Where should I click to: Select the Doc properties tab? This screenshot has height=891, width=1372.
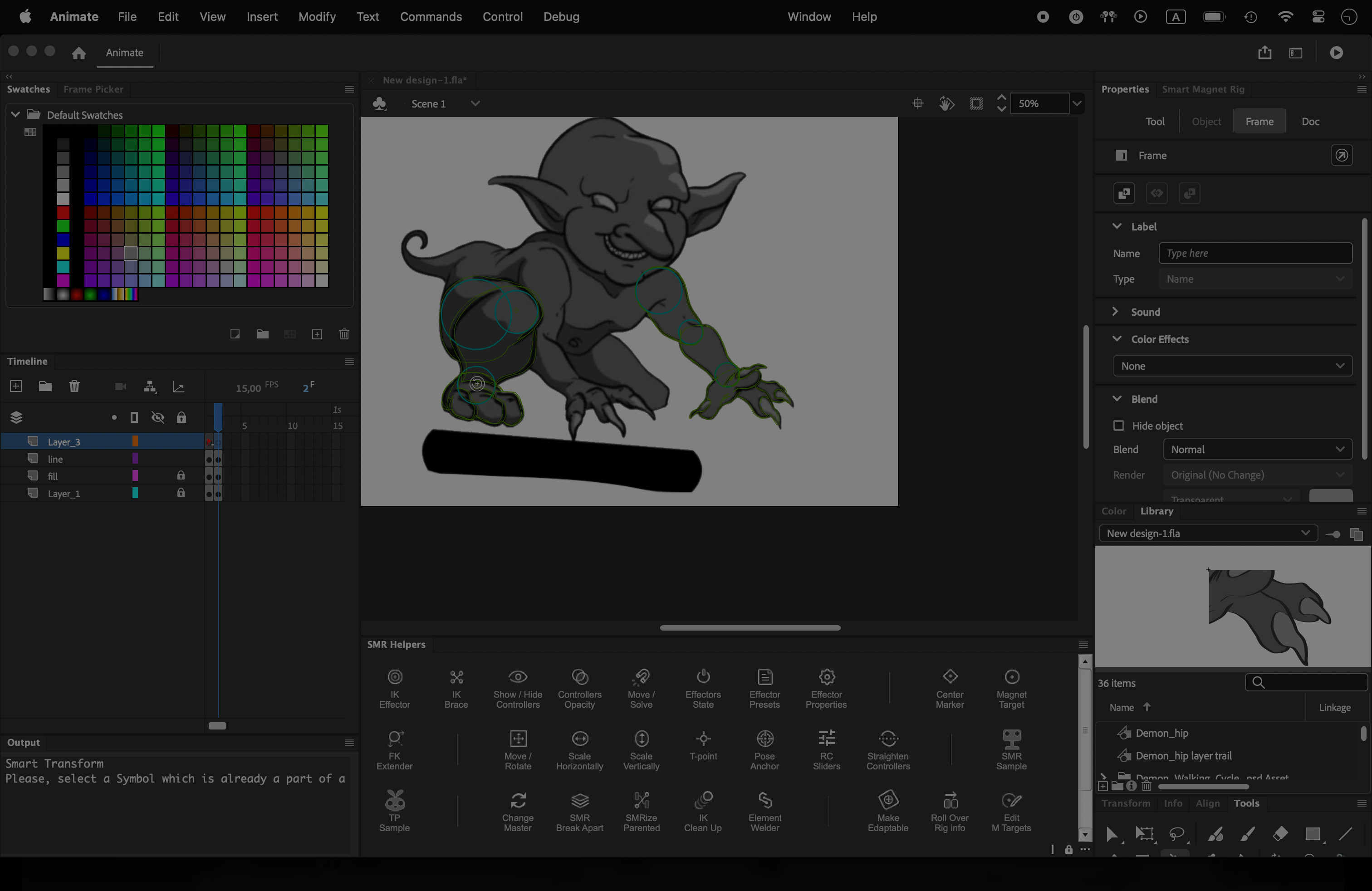pos(1310,121)
